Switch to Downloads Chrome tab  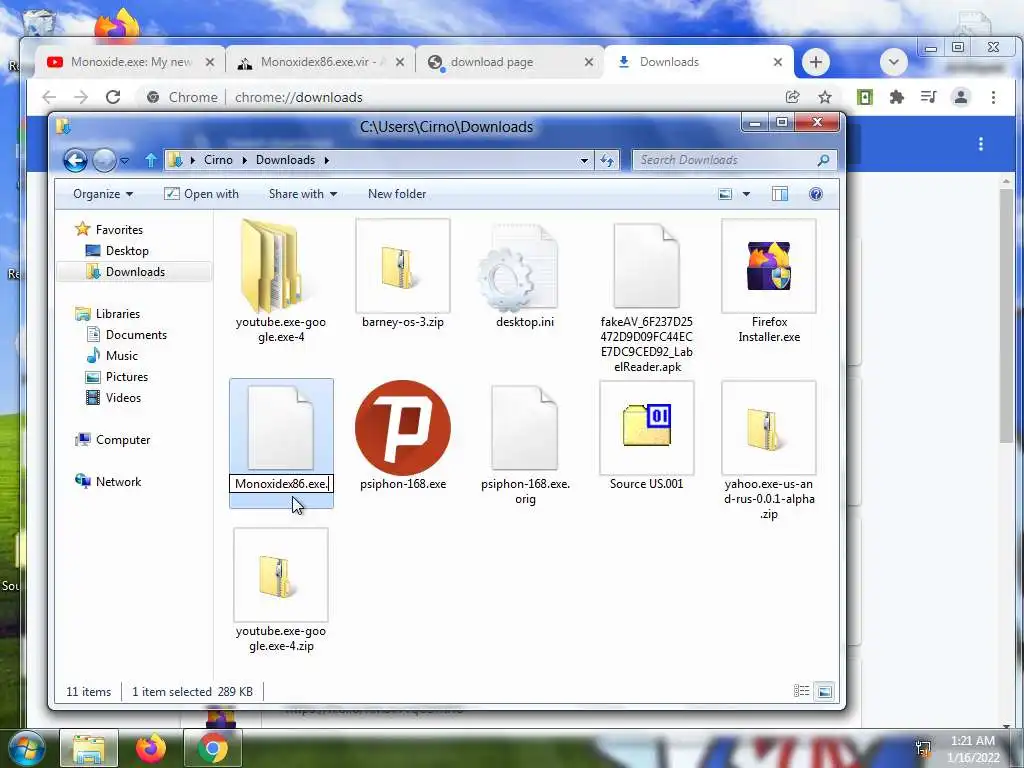tap(699, 62)
